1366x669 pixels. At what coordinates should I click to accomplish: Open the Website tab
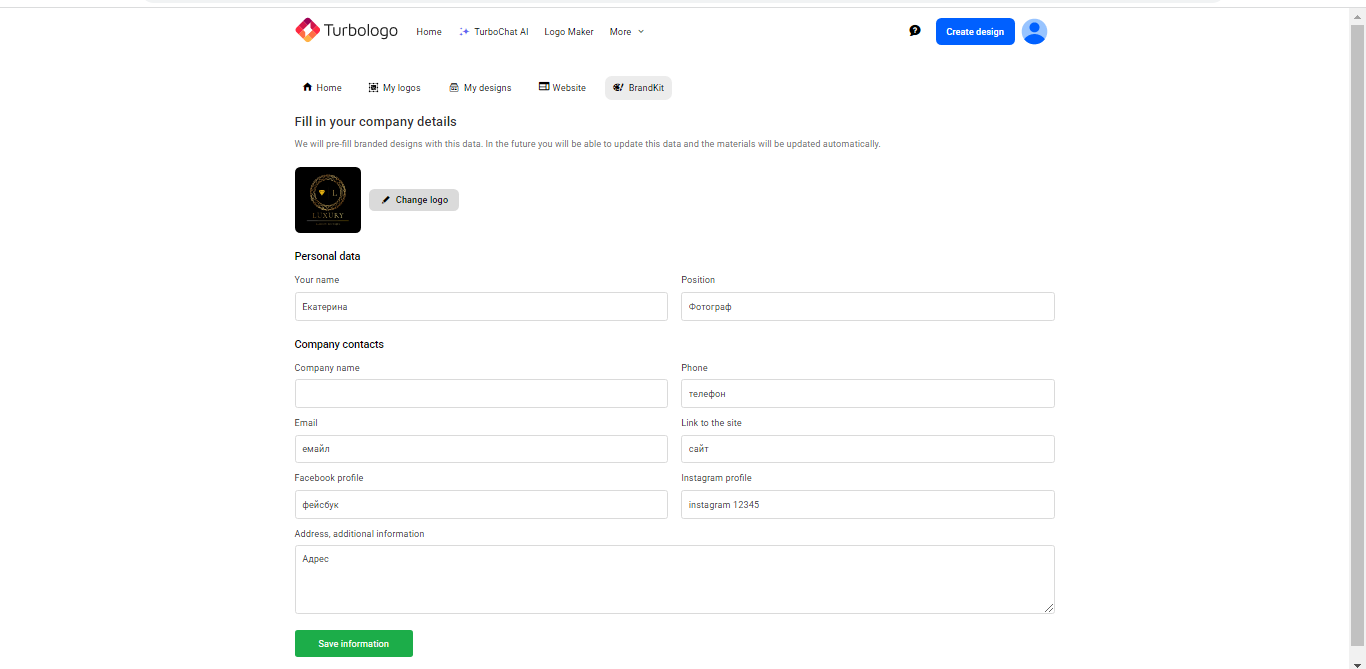tap(562, 88)
